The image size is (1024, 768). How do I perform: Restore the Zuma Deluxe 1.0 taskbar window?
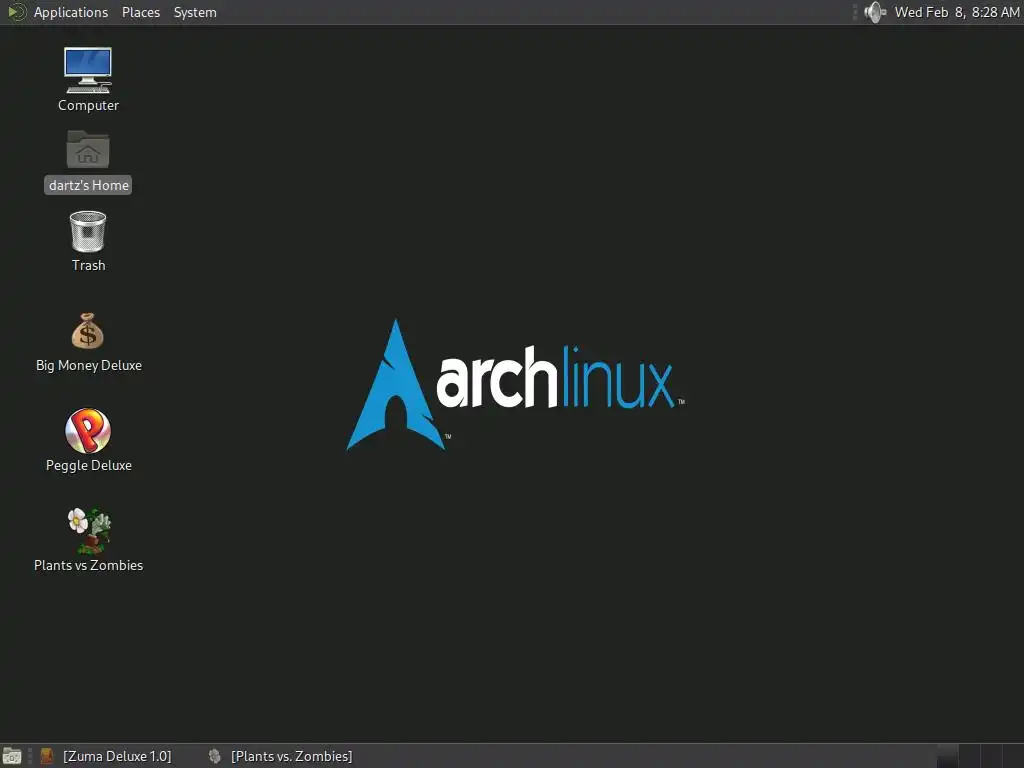tap(106, 756)
